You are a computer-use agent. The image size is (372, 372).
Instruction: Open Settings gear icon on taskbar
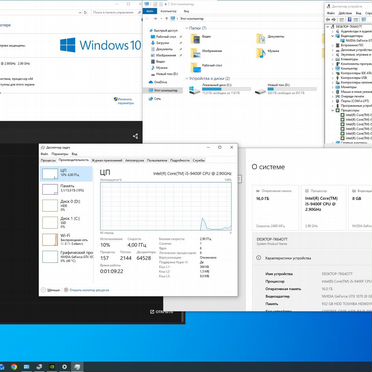click(x=65, y=367)
